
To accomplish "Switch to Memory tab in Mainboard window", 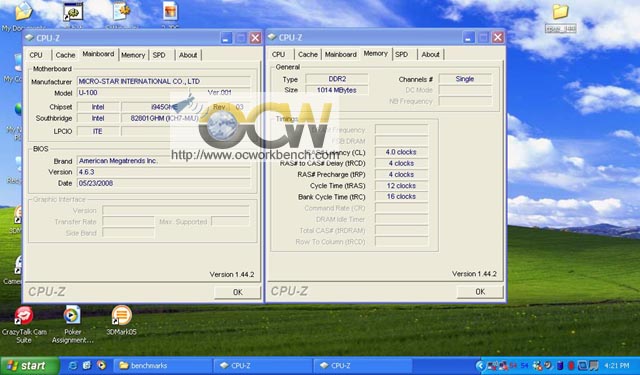I will [x=133, y=55].
